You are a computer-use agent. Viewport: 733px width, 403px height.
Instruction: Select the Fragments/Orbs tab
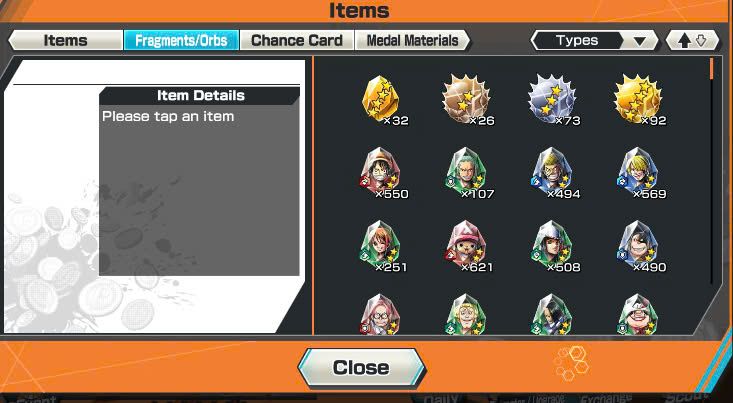click(181, 40)
